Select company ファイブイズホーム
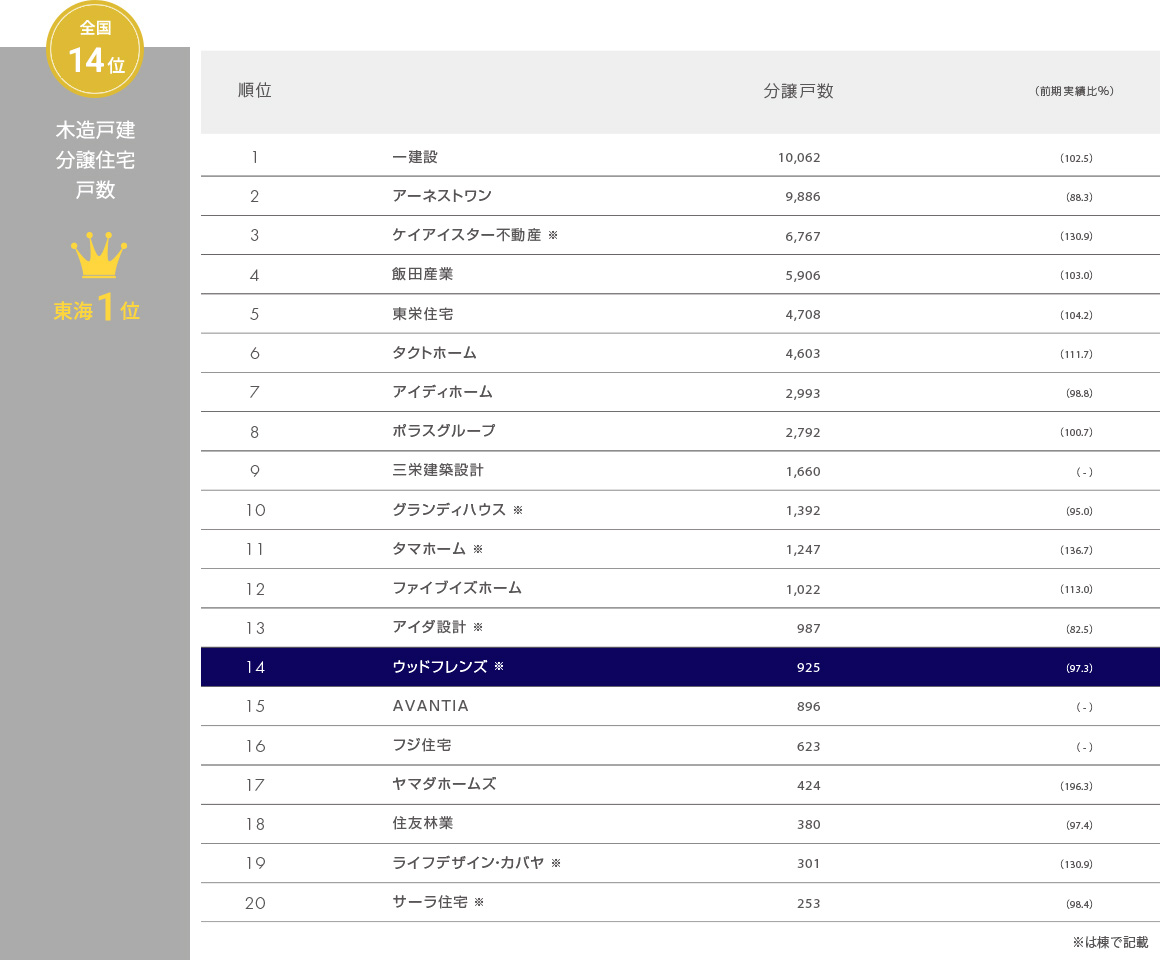This screenshot has height=960, width=1160. [x=457, y=588]
